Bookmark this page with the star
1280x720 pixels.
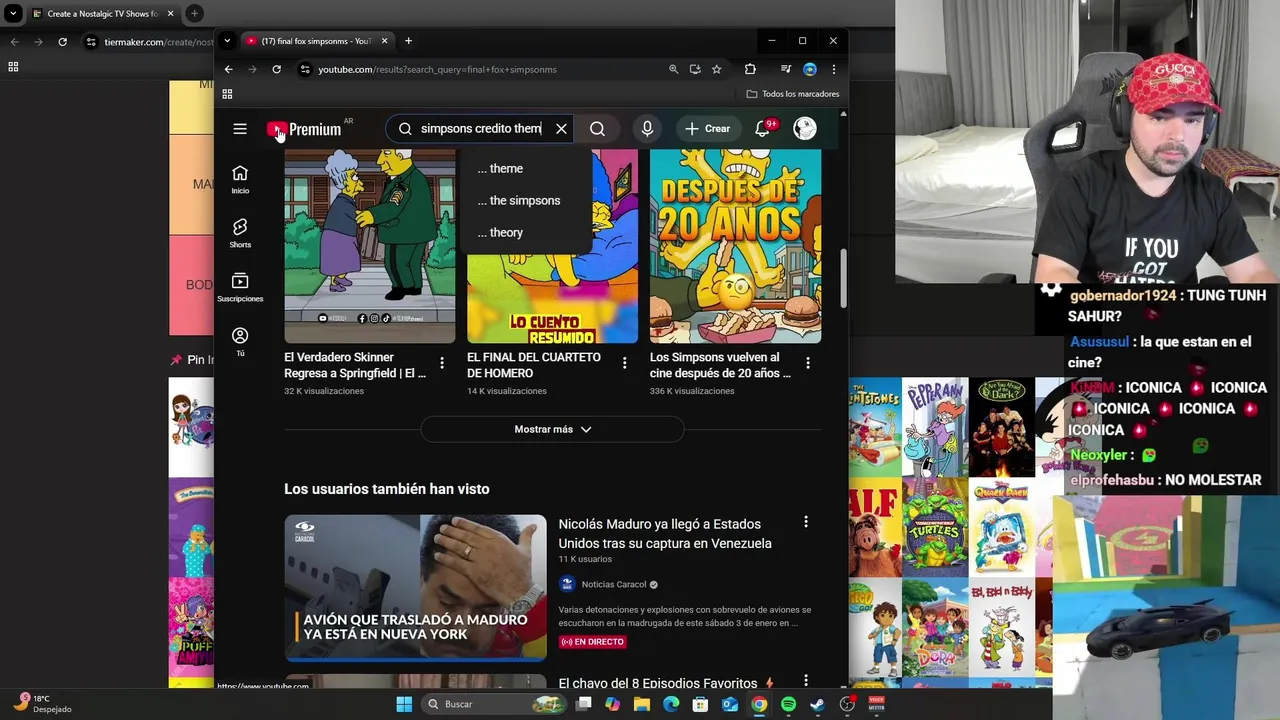(717, 69)
